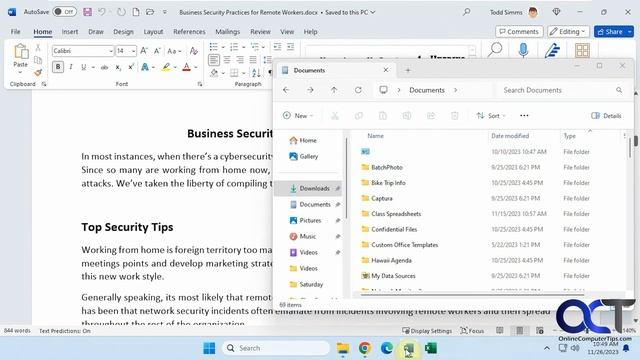Open font size 14 dropdown
The image size is (640, 360).
[133, 51]
